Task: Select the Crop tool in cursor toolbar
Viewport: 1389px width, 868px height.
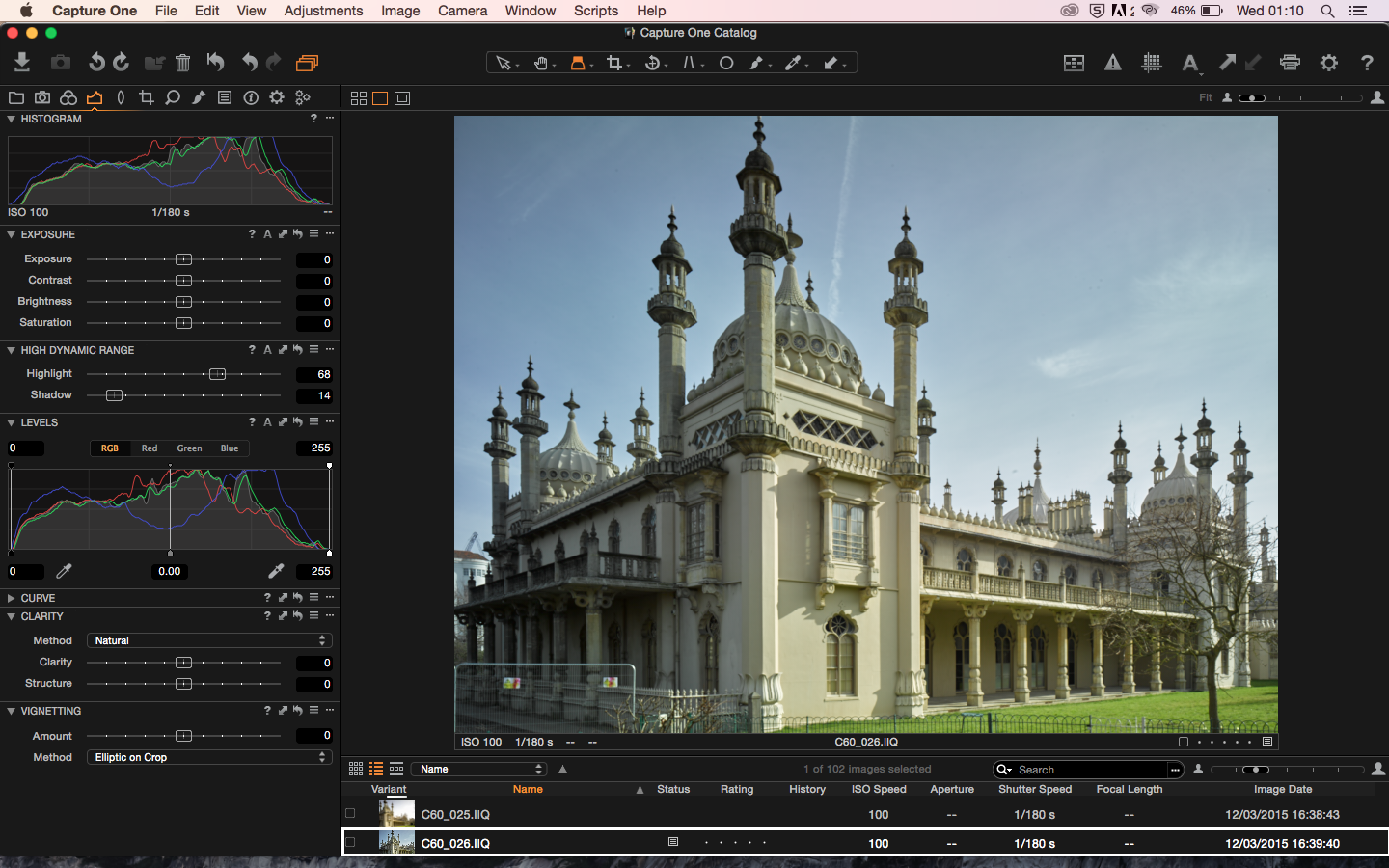Action: (614, 63)
